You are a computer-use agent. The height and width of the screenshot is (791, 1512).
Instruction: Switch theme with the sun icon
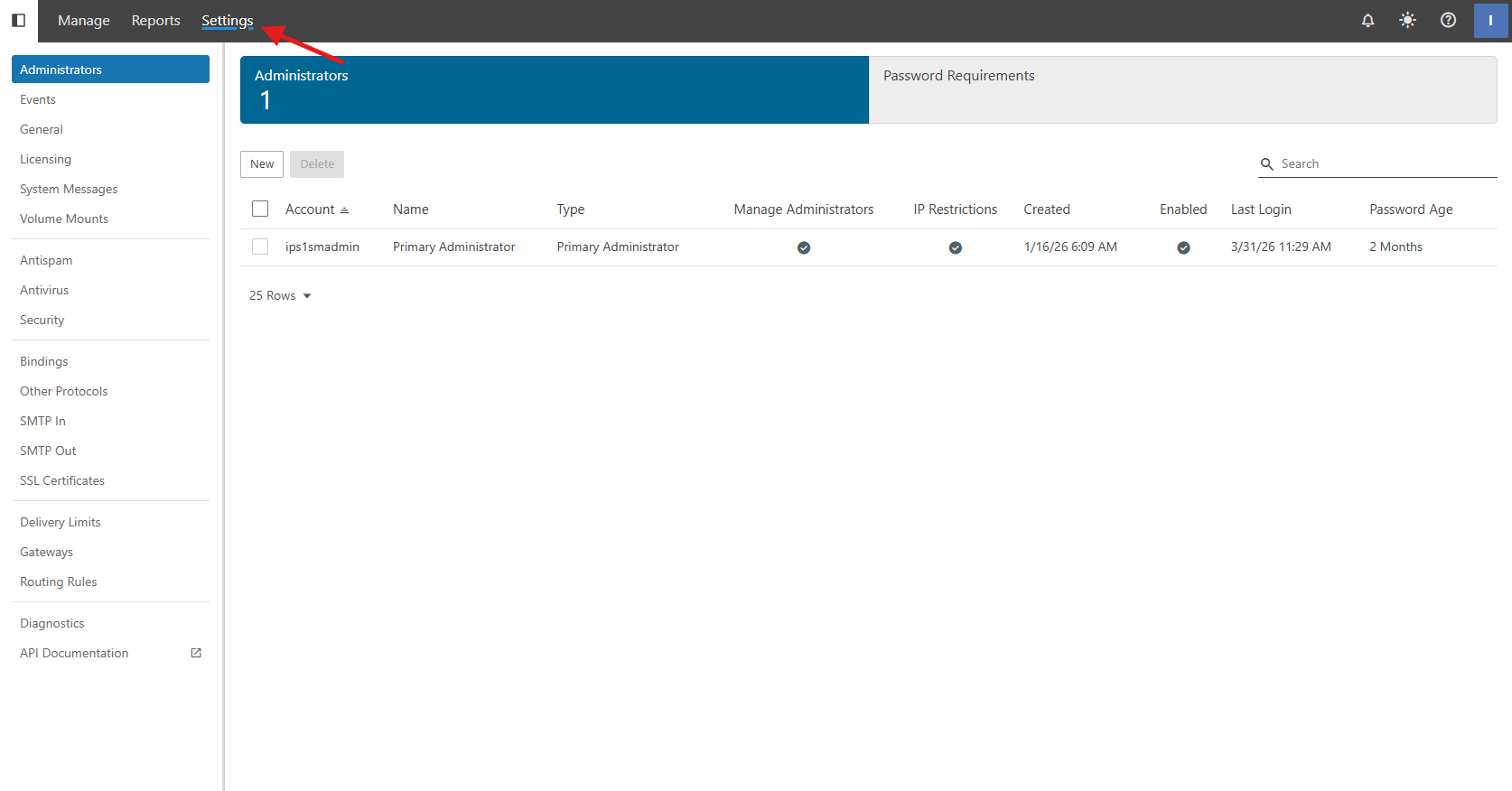pos(1407,20)
